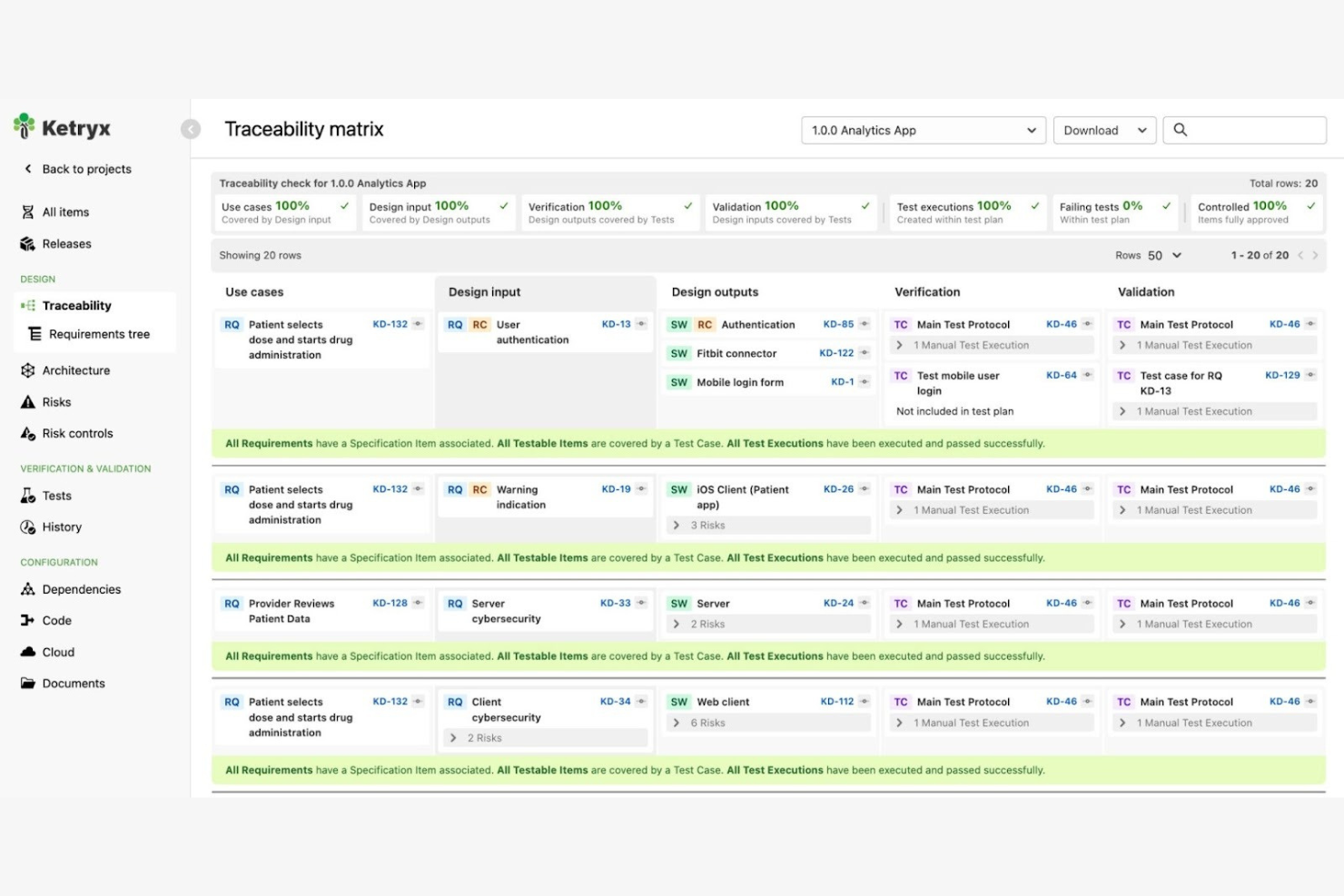This screenshot has width=1344, height=896.
Task: Click inside the search field
Action: point(1244,130)
